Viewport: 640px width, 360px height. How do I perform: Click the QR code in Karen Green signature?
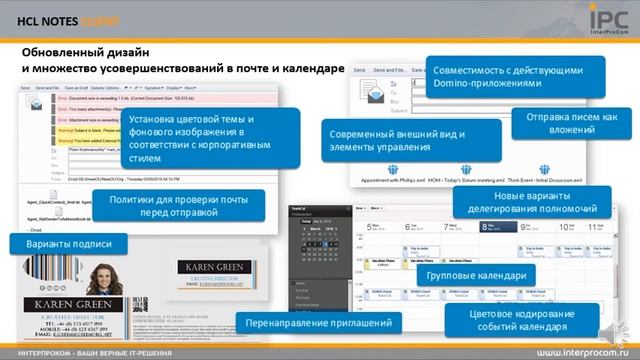(x=140, y=304)
